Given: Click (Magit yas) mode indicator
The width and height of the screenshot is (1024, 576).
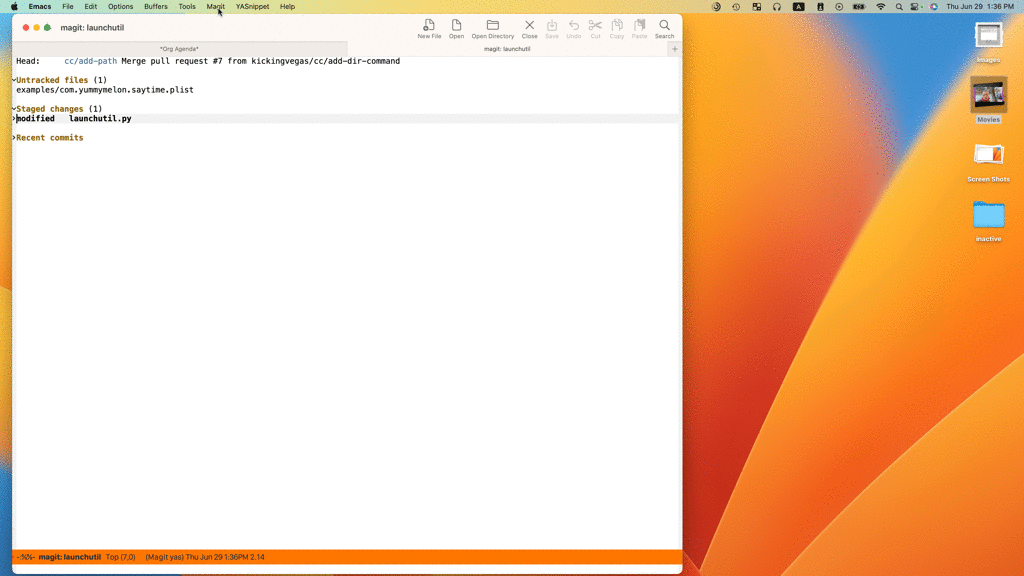Looking at the screenshot, I should tap(164, 557).
